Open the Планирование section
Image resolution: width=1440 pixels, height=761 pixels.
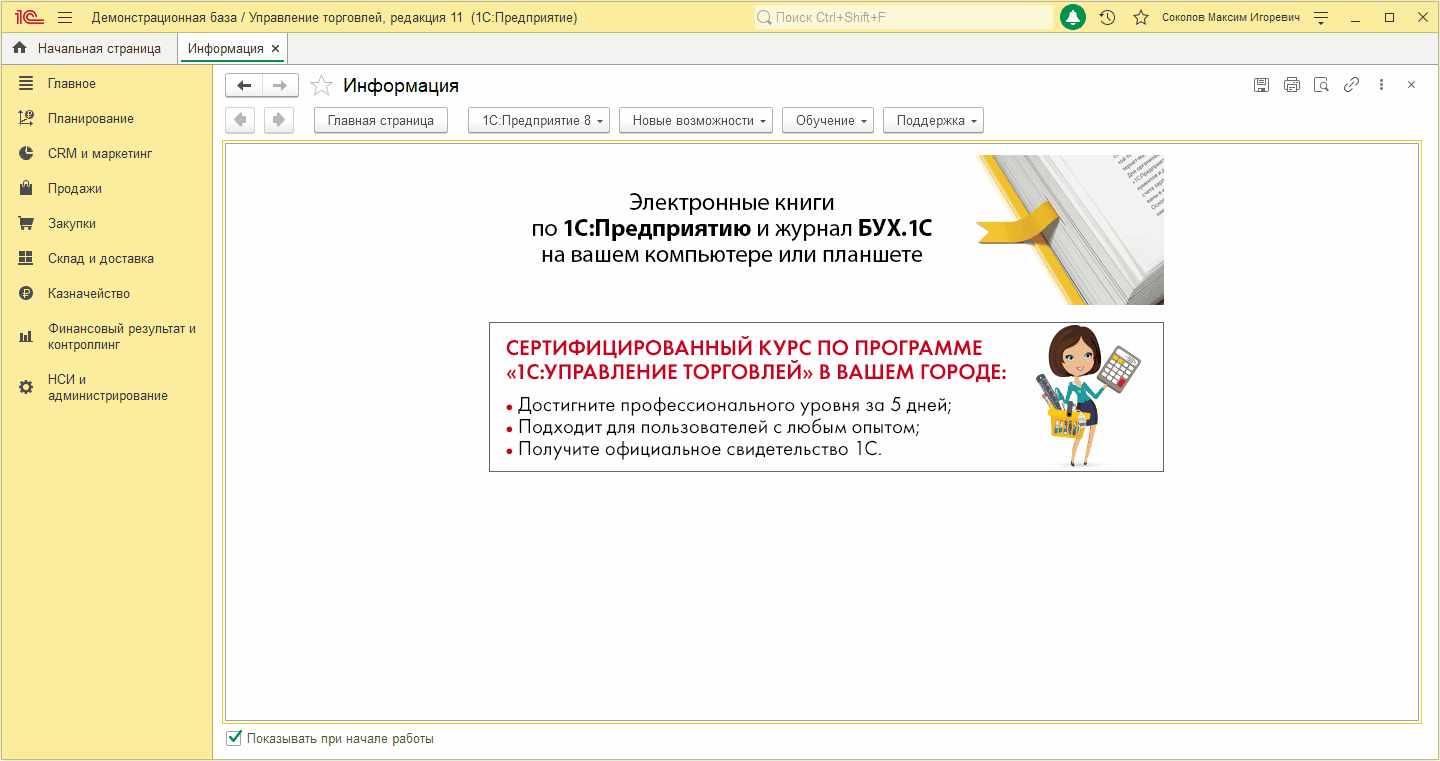(91, 119)
